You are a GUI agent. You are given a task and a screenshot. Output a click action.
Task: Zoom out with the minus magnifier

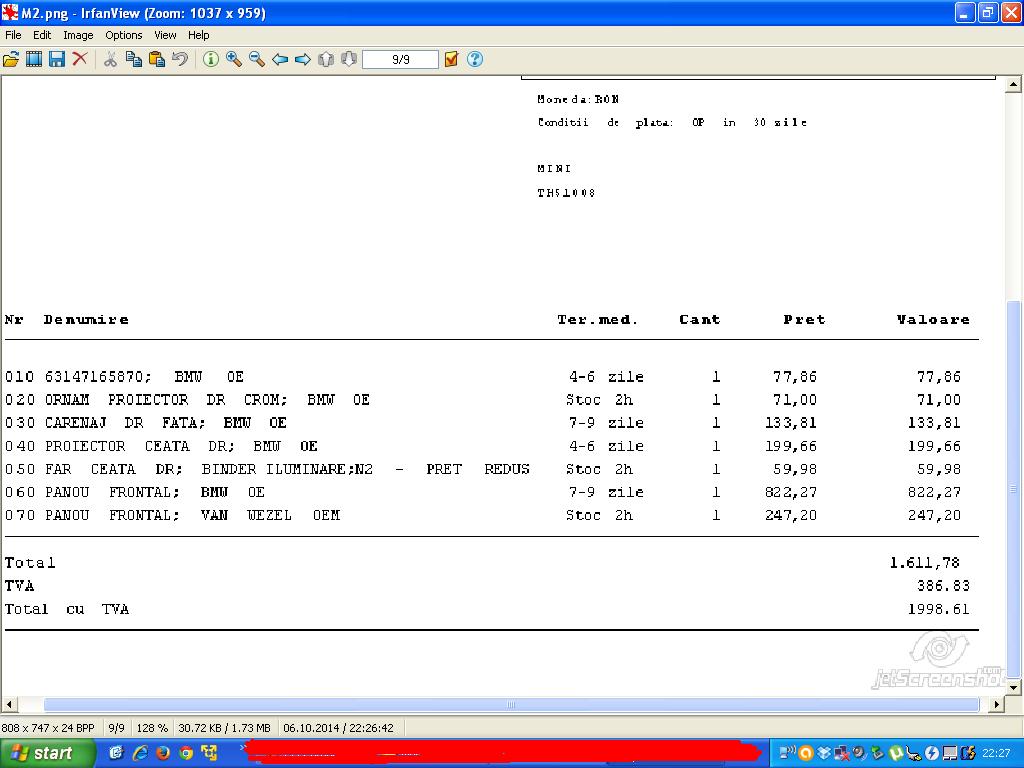(x=257, y=60)
